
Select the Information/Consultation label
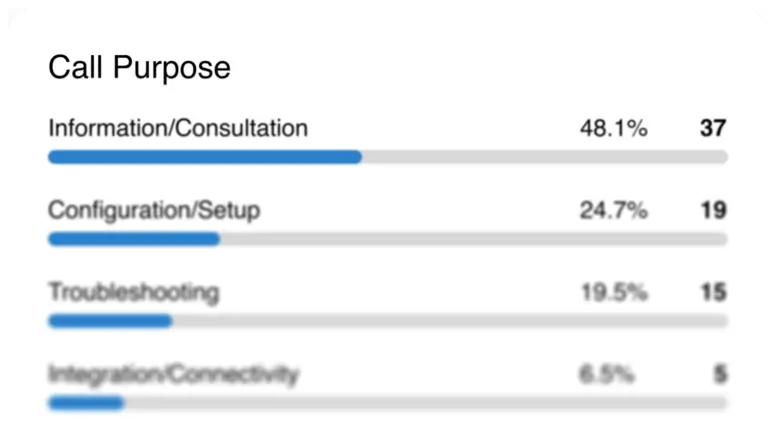click(178, 128)
